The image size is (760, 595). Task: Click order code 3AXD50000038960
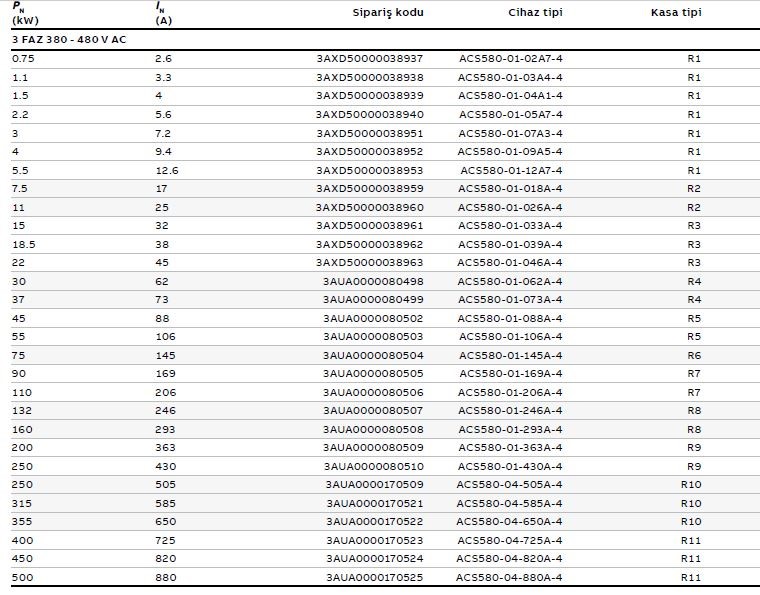click(370, 208)
